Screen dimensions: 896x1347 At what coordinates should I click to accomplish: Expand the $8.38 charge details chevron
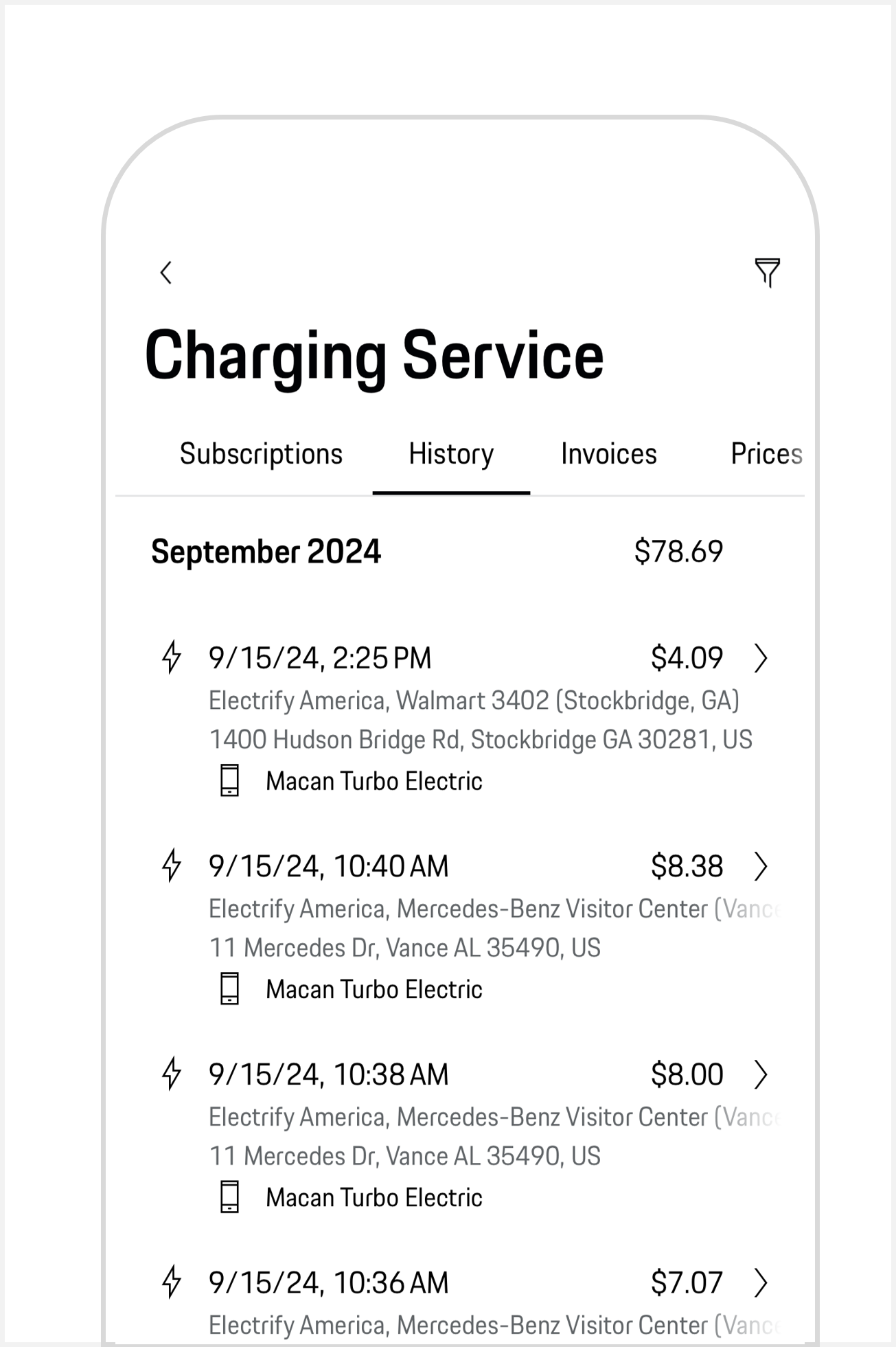[x=760, y=866]
